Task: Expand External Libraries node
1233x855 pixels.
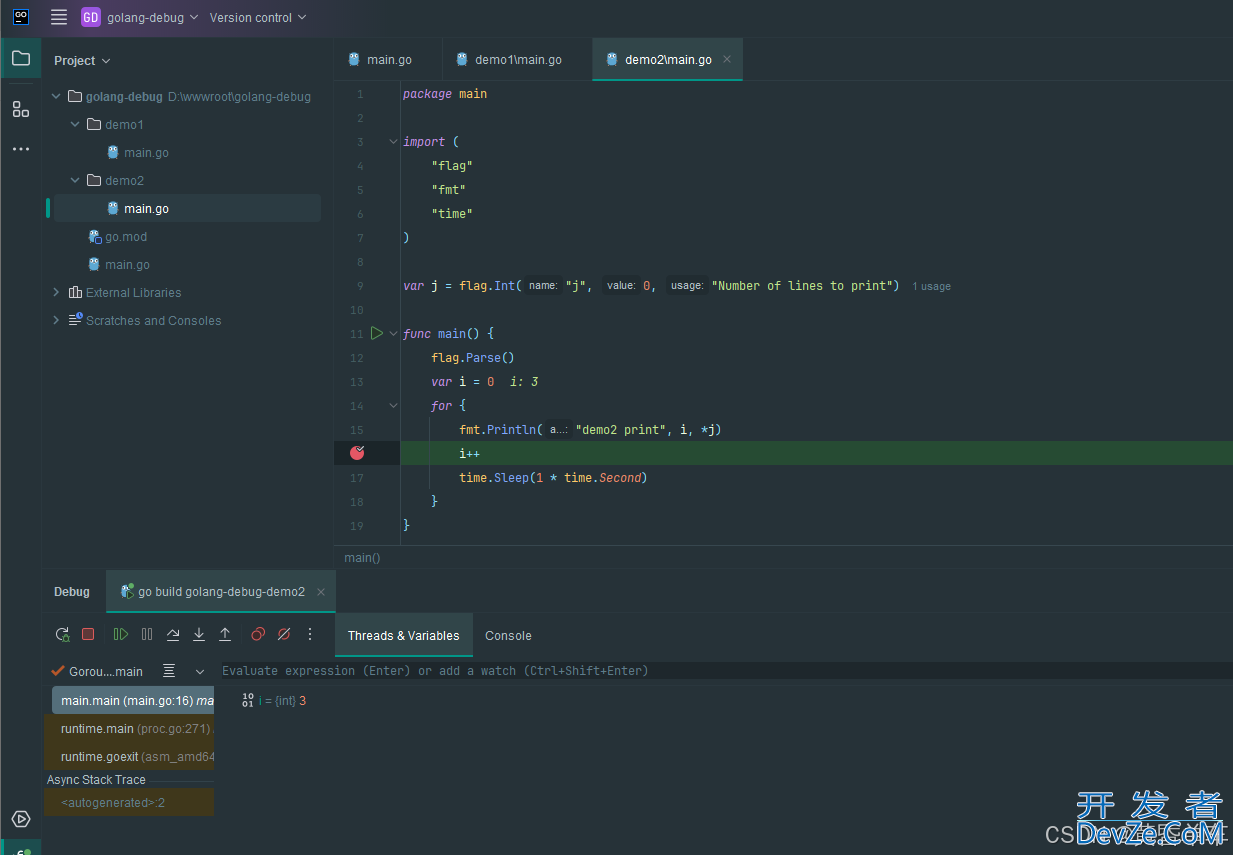Action: click(x=56, y=293)
